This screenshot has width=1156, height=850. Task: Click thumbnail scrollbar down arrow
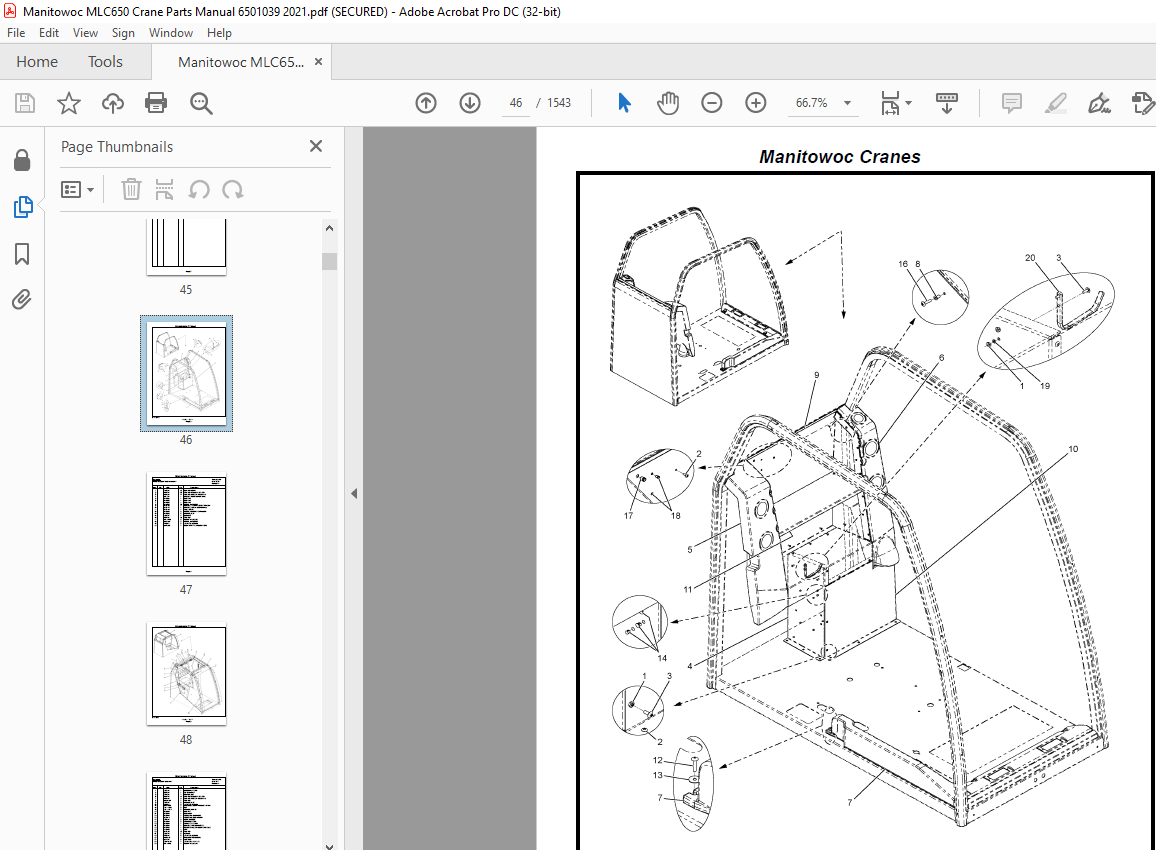(x=330, y=846)
